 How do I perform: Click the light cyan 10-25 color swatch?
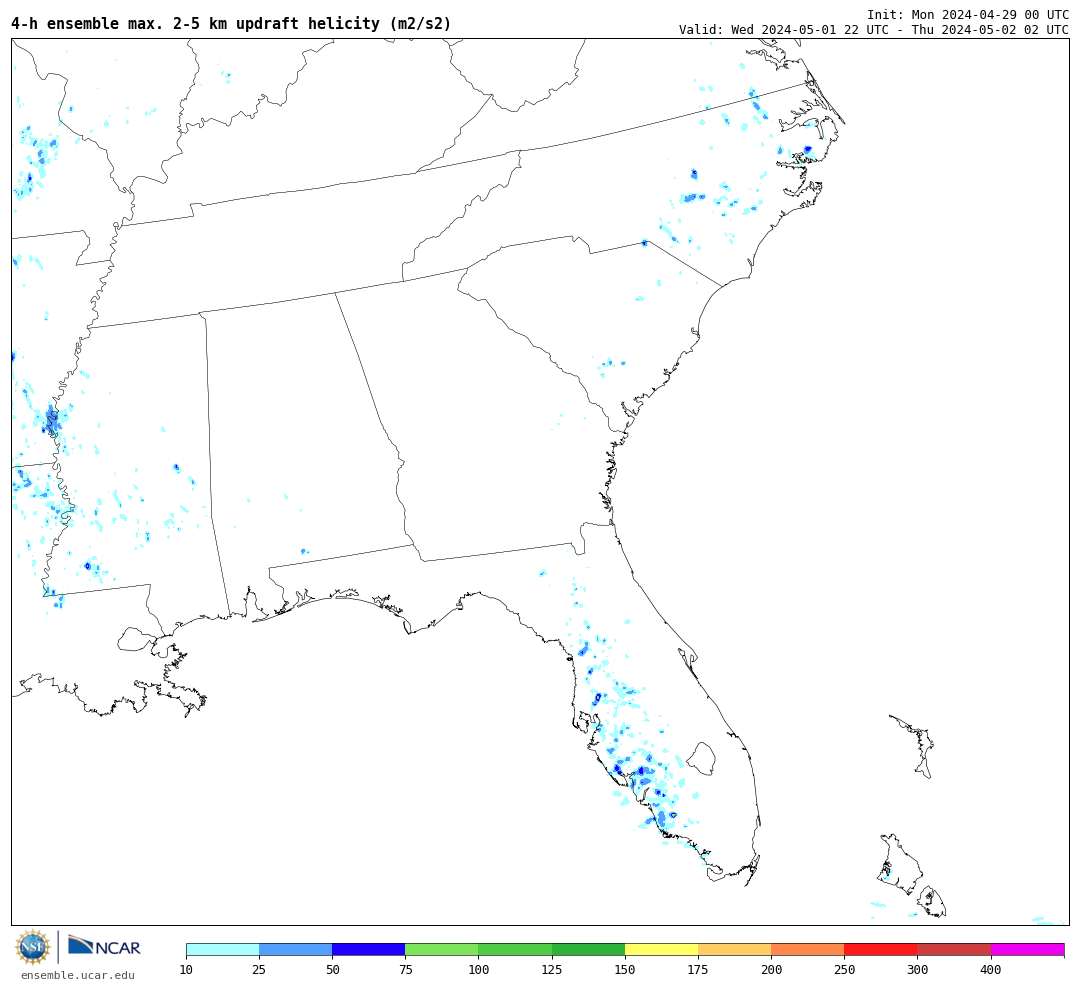point(222,950)
